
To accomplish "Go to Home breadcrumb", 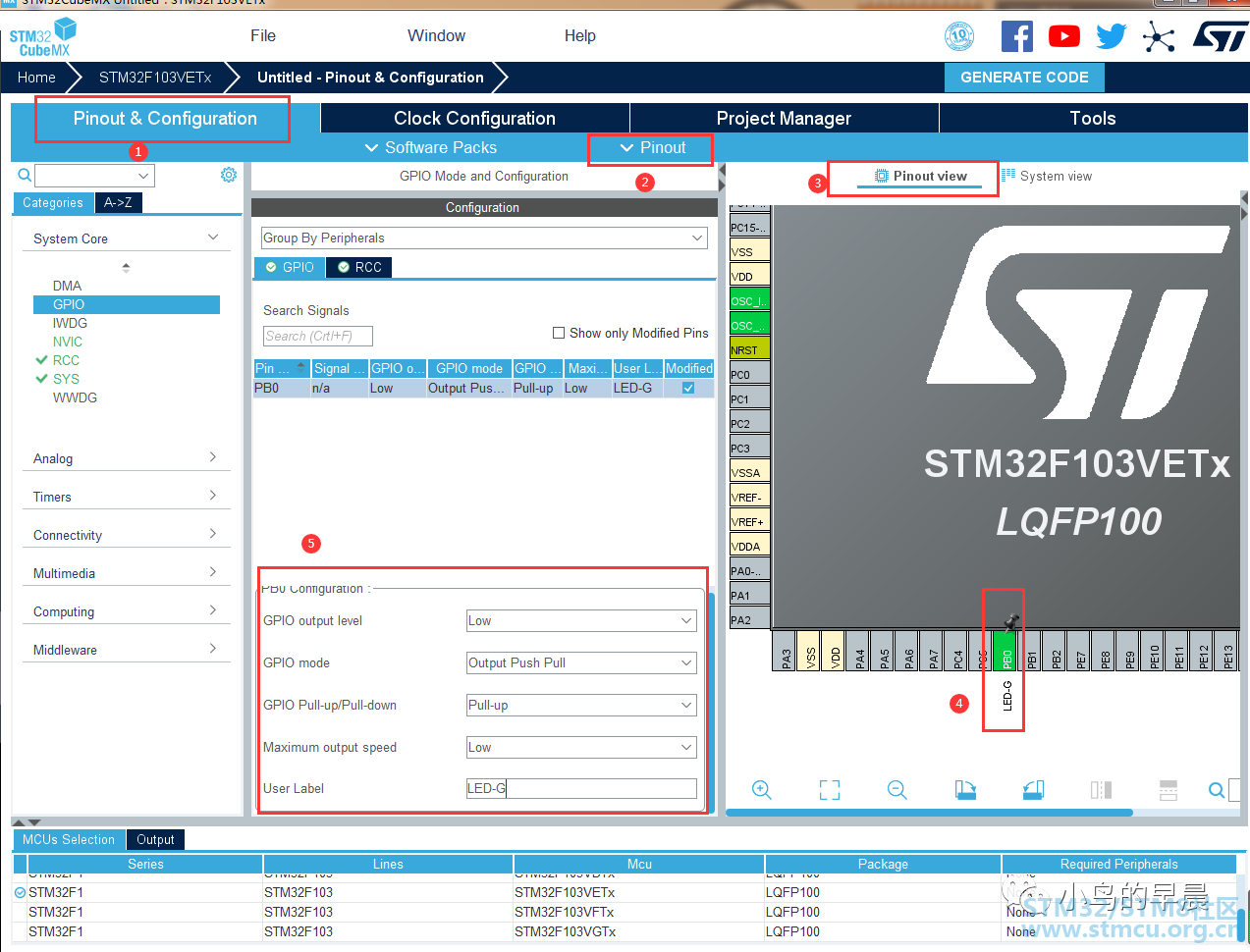I will [x=36, y=78].
